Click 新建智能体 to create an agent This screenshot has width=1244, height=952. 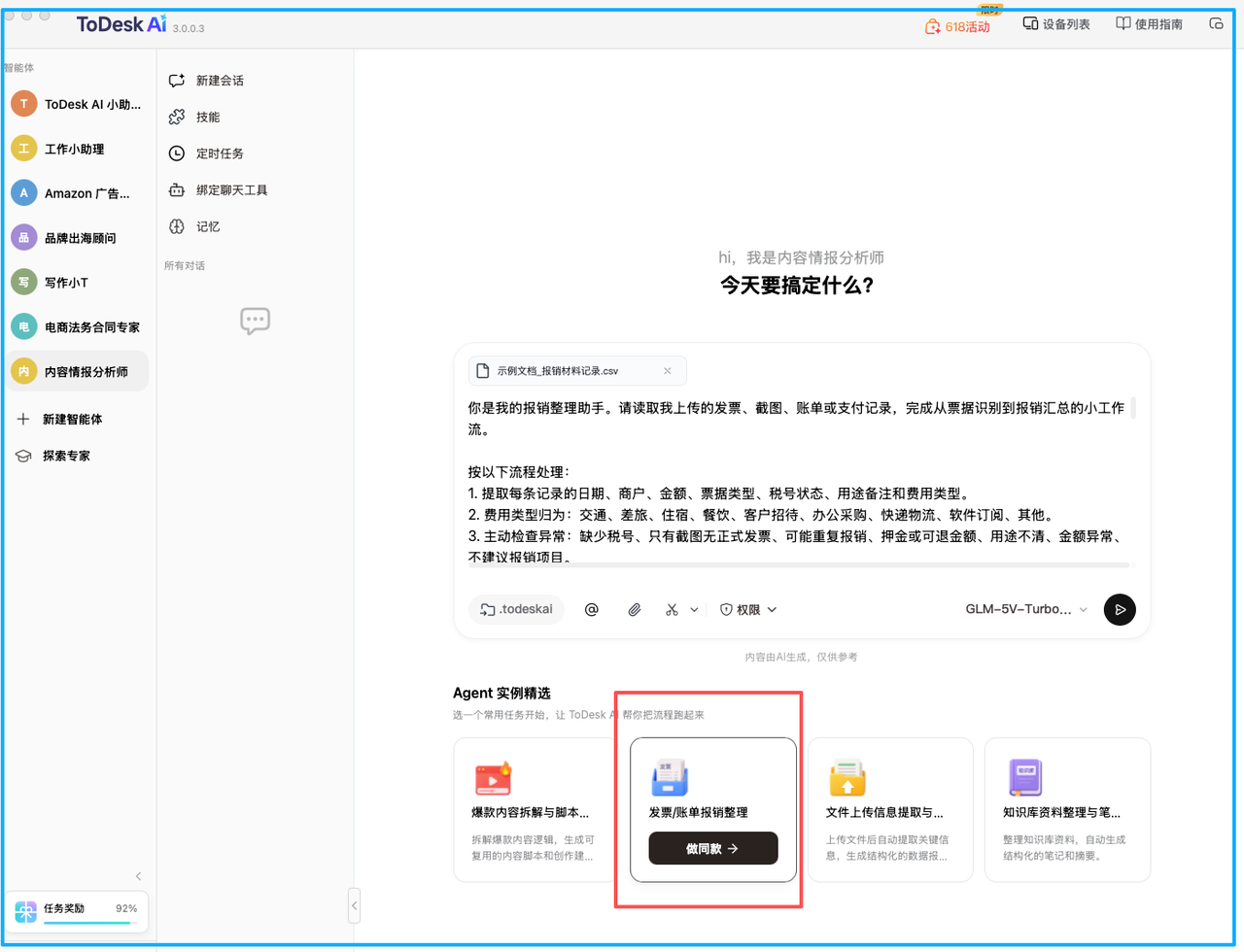59,420
